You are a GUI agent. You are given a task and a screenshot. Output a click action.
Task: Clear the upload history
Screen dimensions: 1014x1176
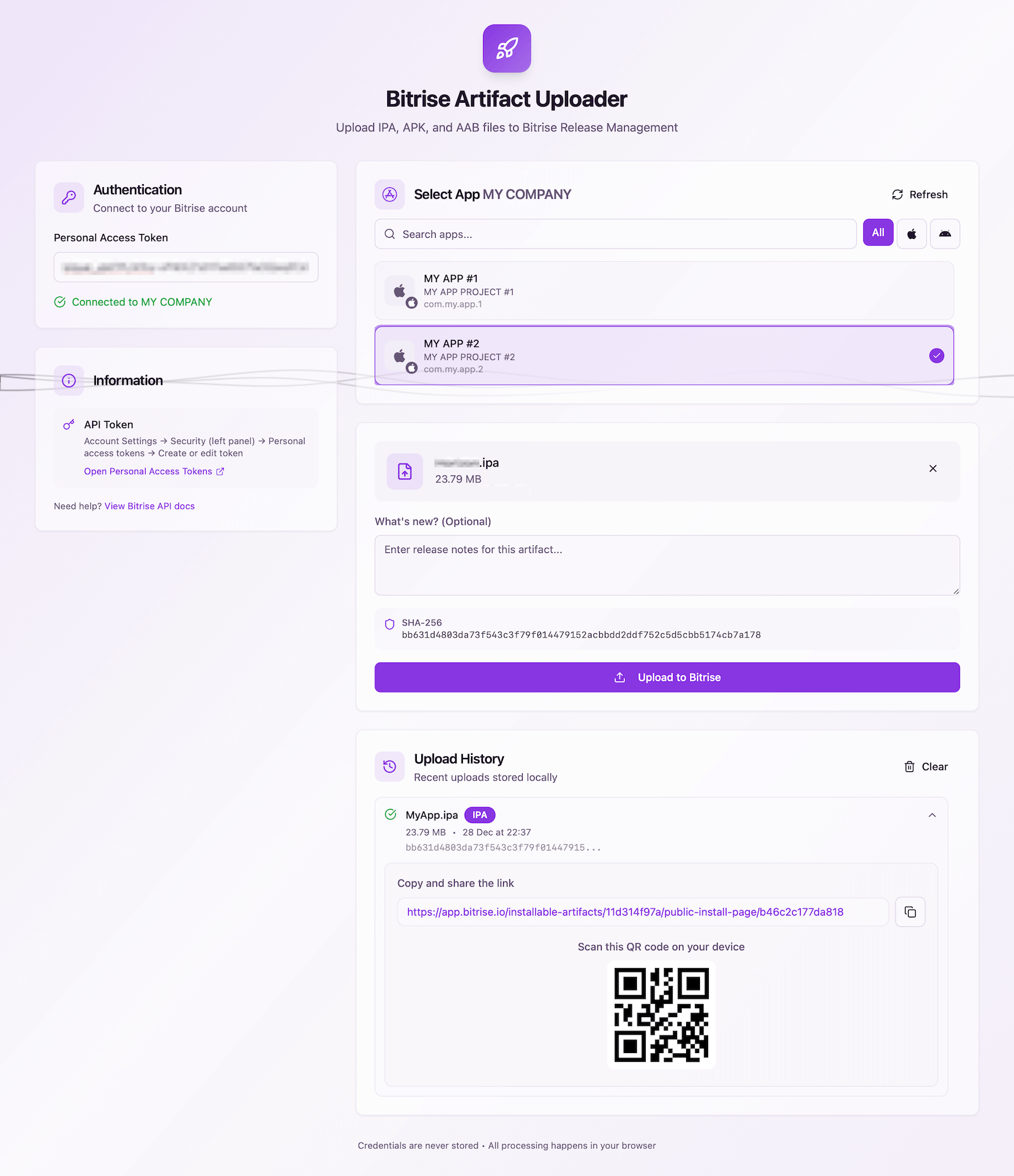click(x=925, y=766)
